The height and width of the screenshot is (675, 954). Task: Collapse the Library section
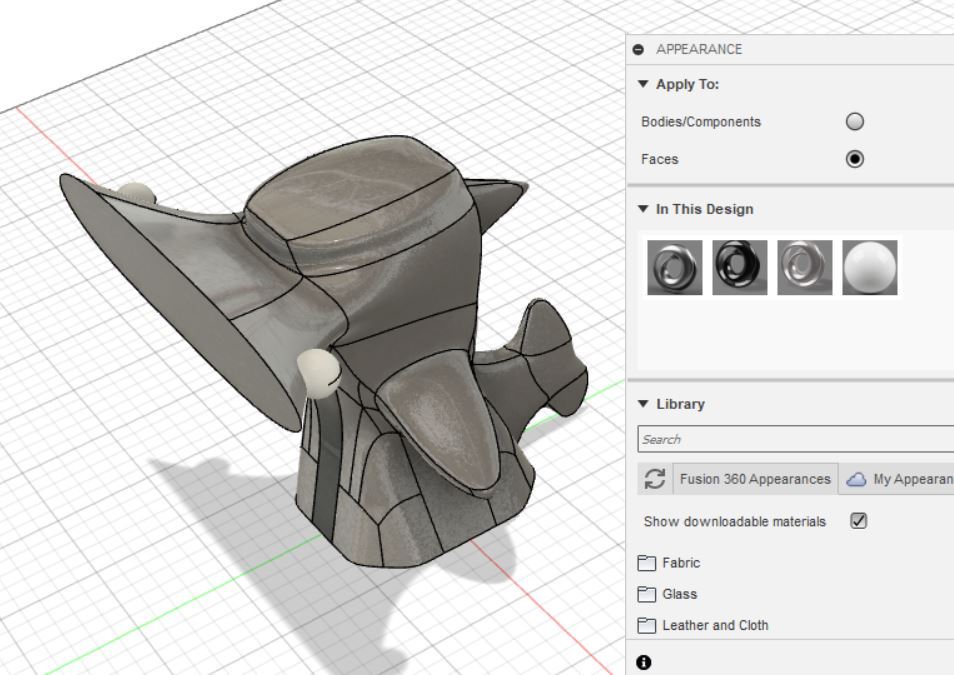643,404
